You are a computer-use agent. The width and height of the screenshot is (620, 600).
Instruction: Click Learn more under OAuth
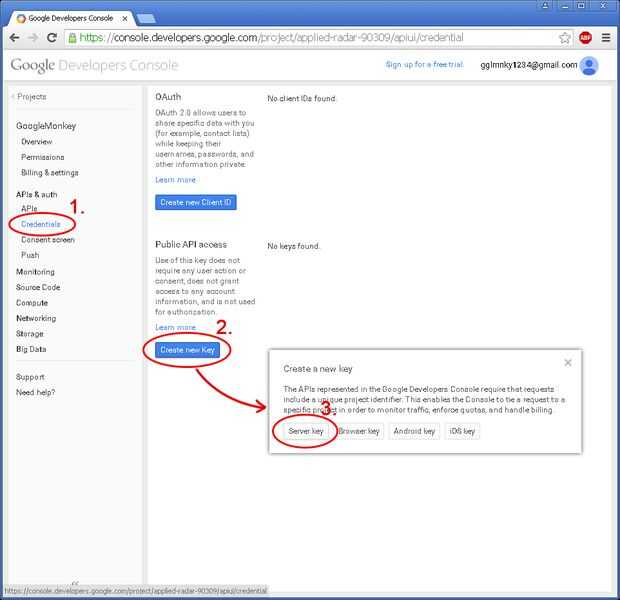[175, 180]
